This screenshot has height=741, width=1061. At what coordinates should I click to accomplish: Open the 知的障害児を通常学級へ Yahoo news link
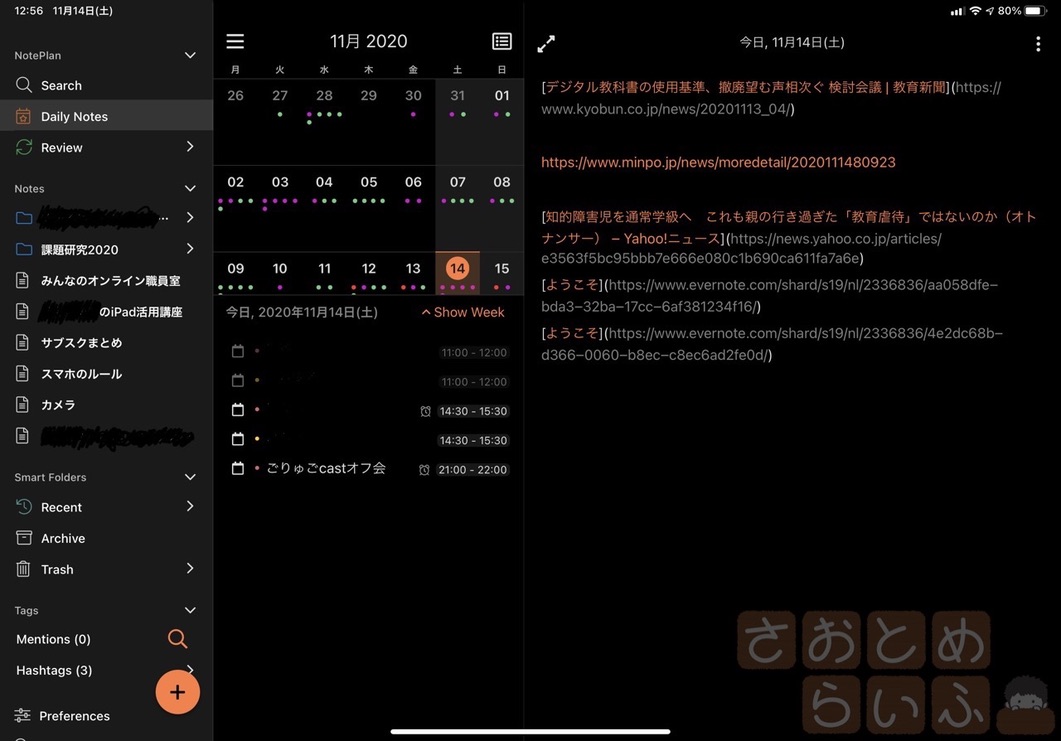[x=788, y=227]
